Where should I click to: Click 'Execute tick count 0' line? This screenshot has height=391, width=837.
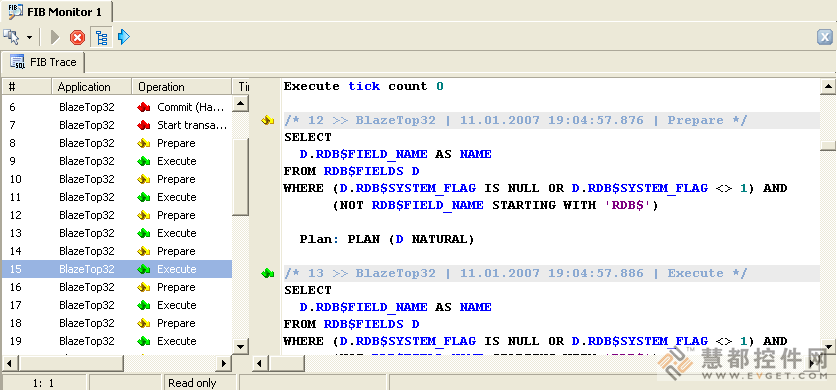point(363,87)
